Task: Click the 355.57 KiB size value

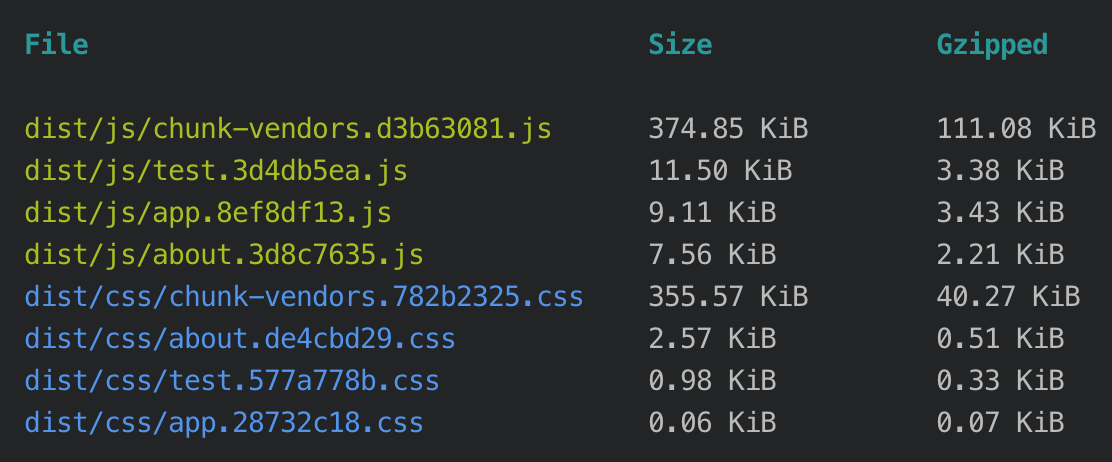Action: coord(728,297)
